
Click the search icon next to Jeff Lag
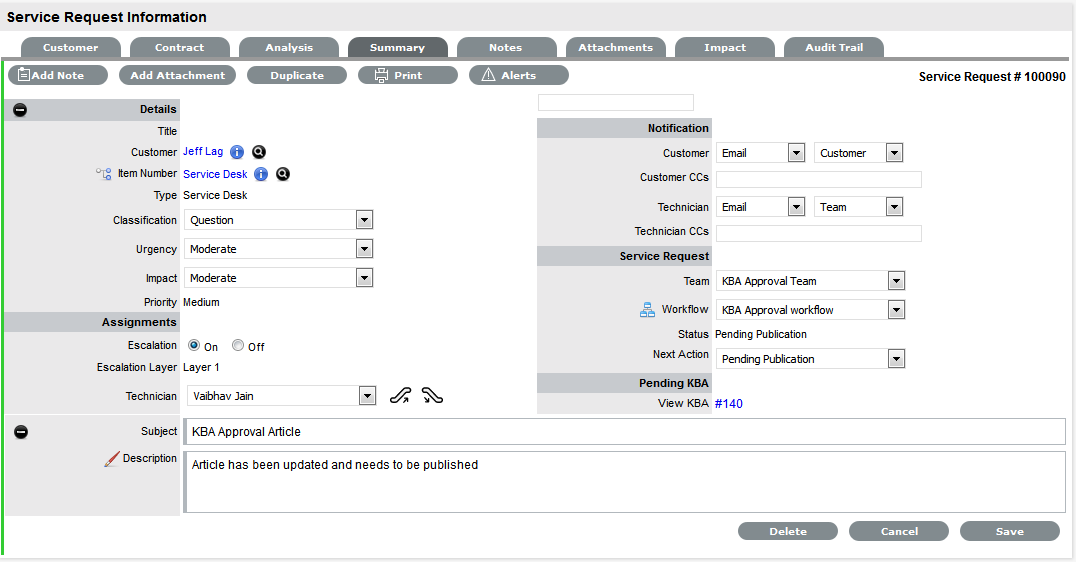(259, 152)
